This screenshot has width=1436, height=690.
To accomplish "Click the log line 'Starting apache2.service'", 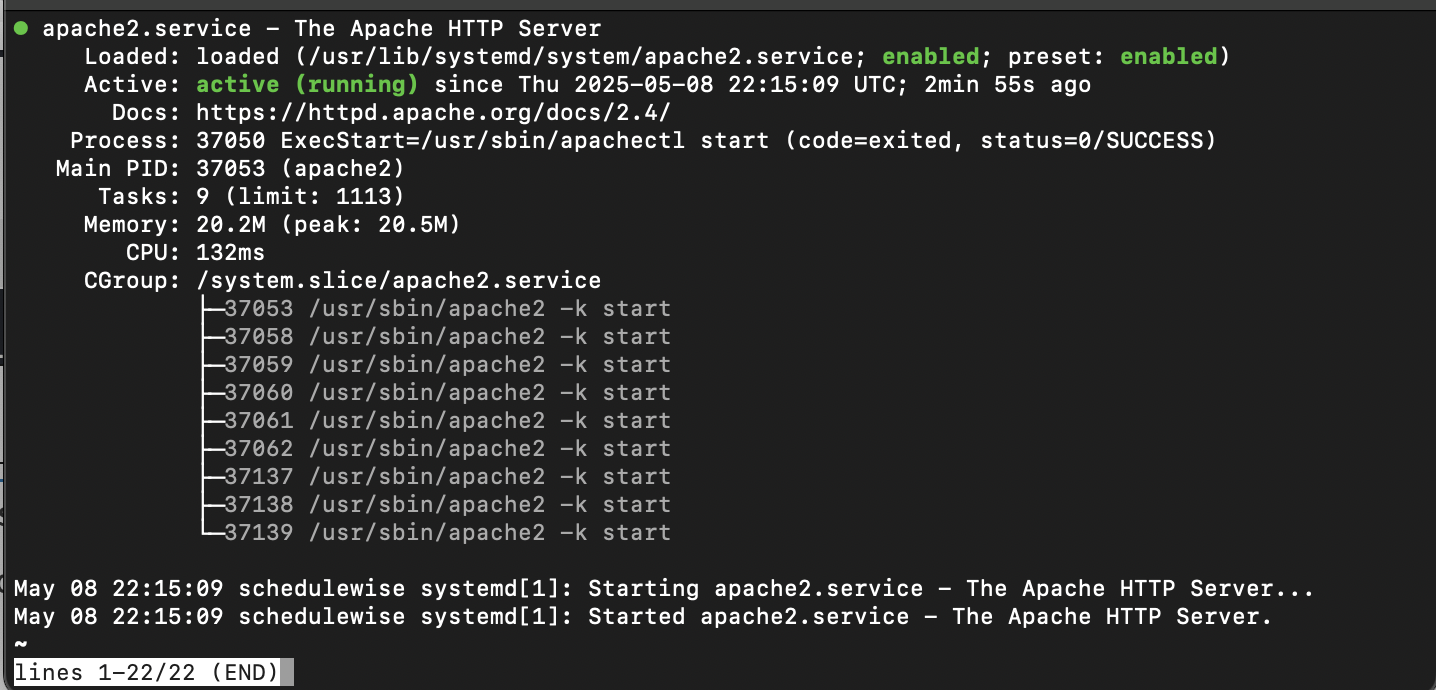I will [663, 589].
